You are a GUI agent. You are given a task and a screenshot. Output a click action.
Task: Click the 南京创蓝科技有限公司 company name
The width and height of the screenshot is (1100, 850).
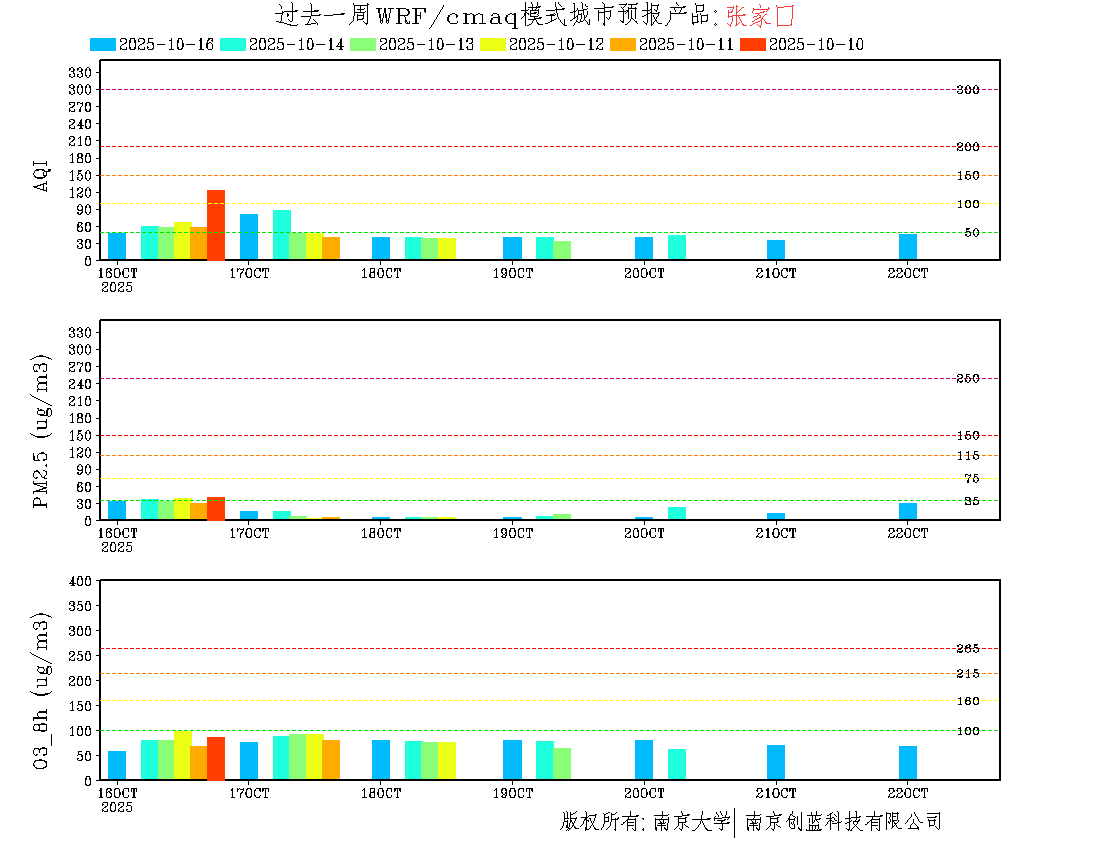coord(843,822)
